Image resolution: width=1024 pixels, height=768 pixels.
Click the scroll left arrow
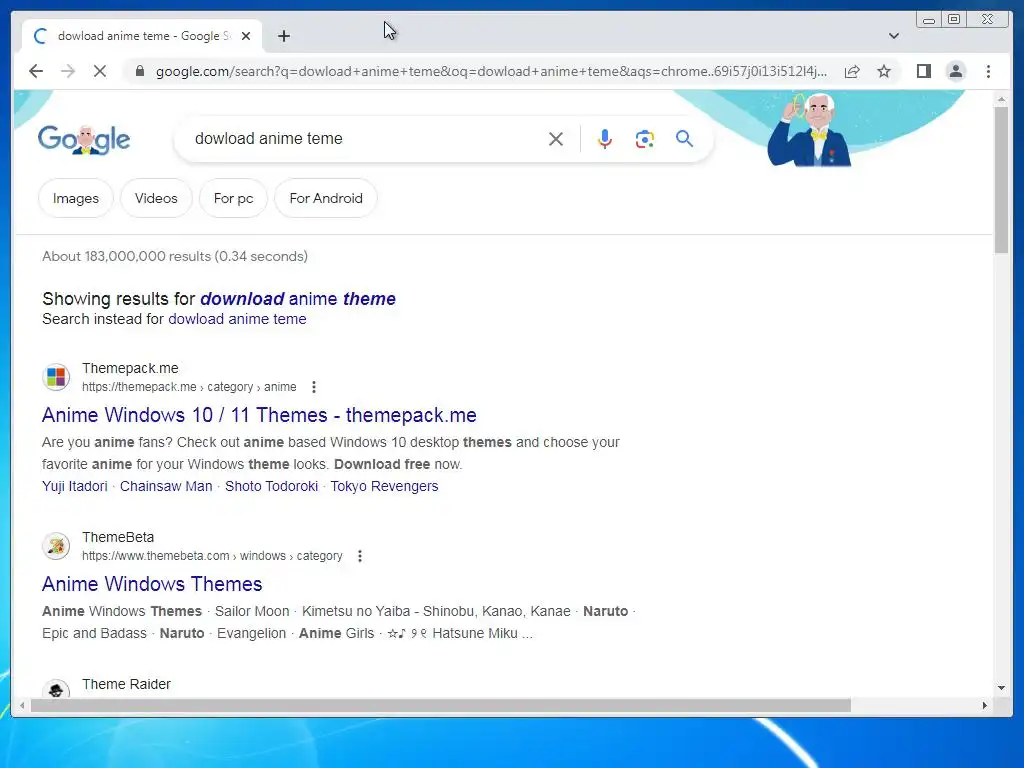22,705
